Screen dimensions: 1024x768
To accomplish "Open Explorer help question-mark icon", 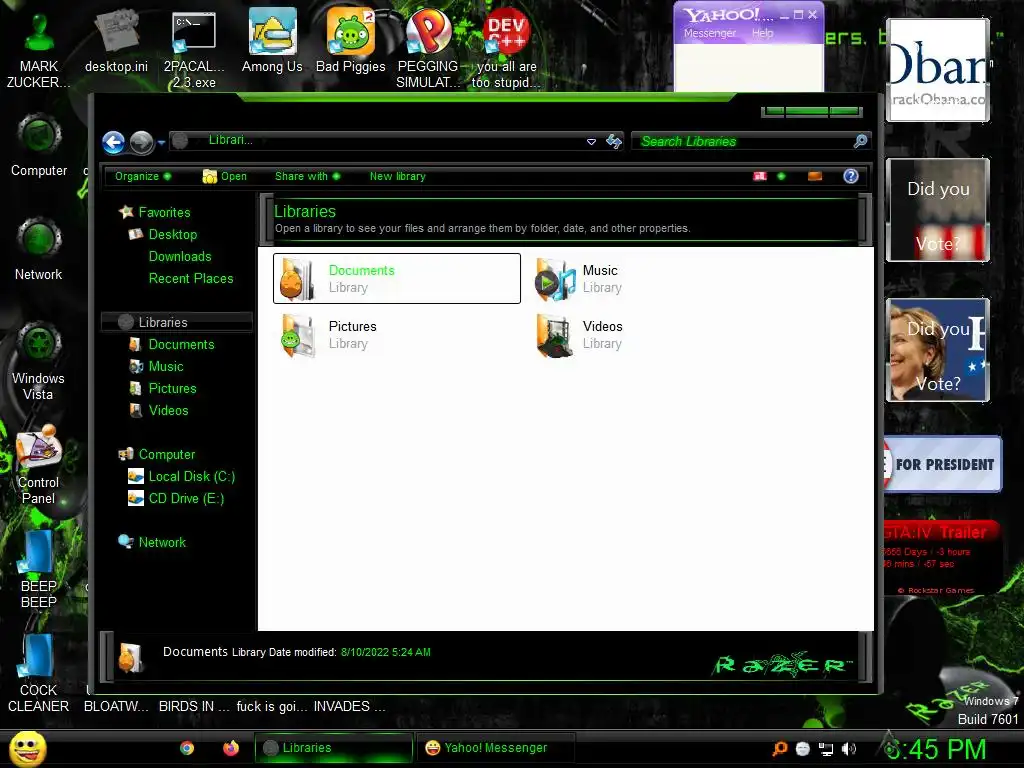I will (x=850, y=176).
